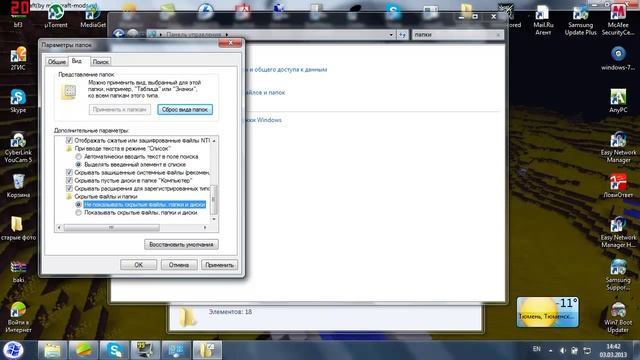640x360 pixels.
Task: Click the settings list scroll-down arrow
Action: 214,219
